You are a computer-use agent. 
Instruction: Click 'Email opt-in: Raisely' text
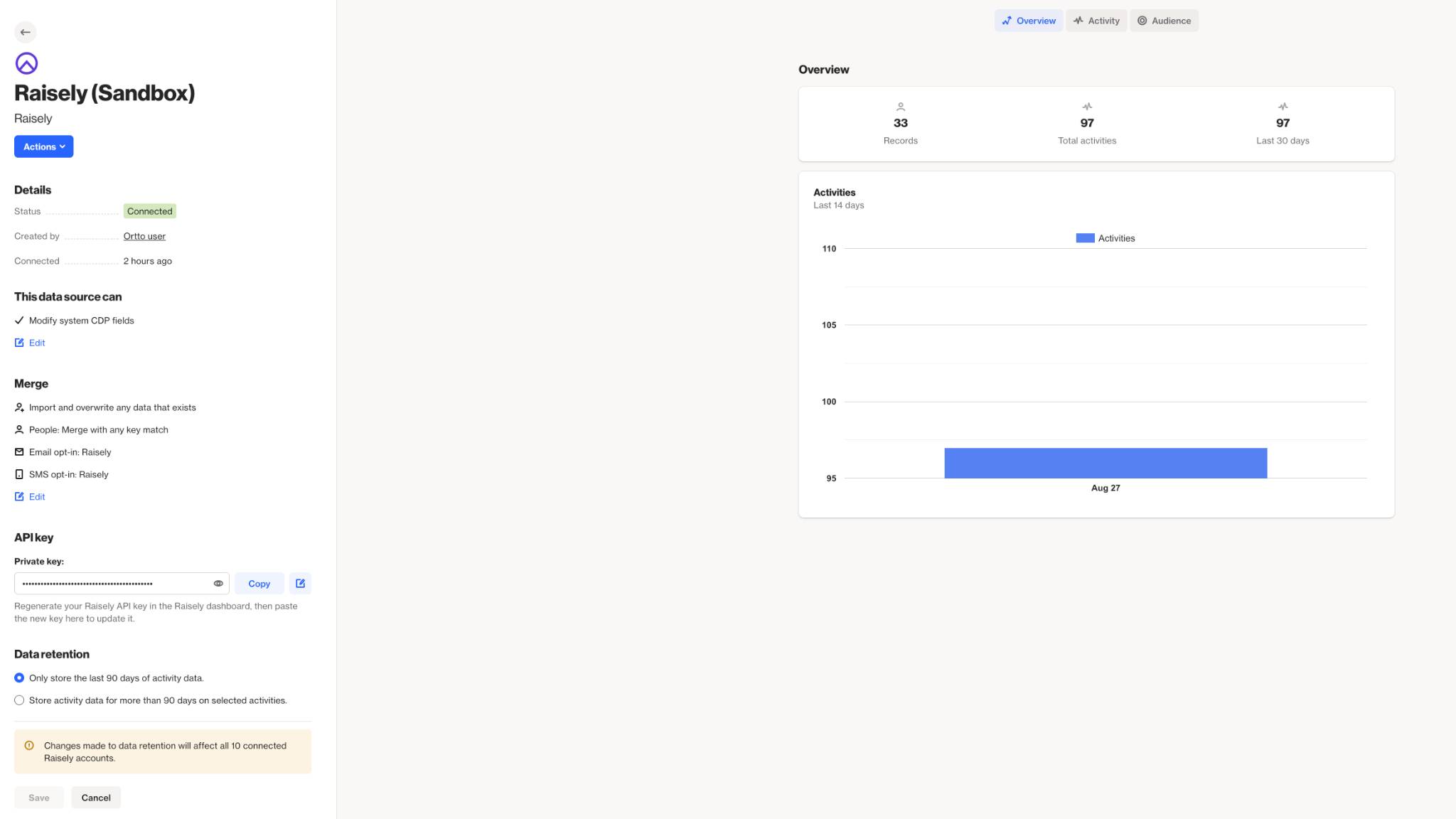(70, 452)
